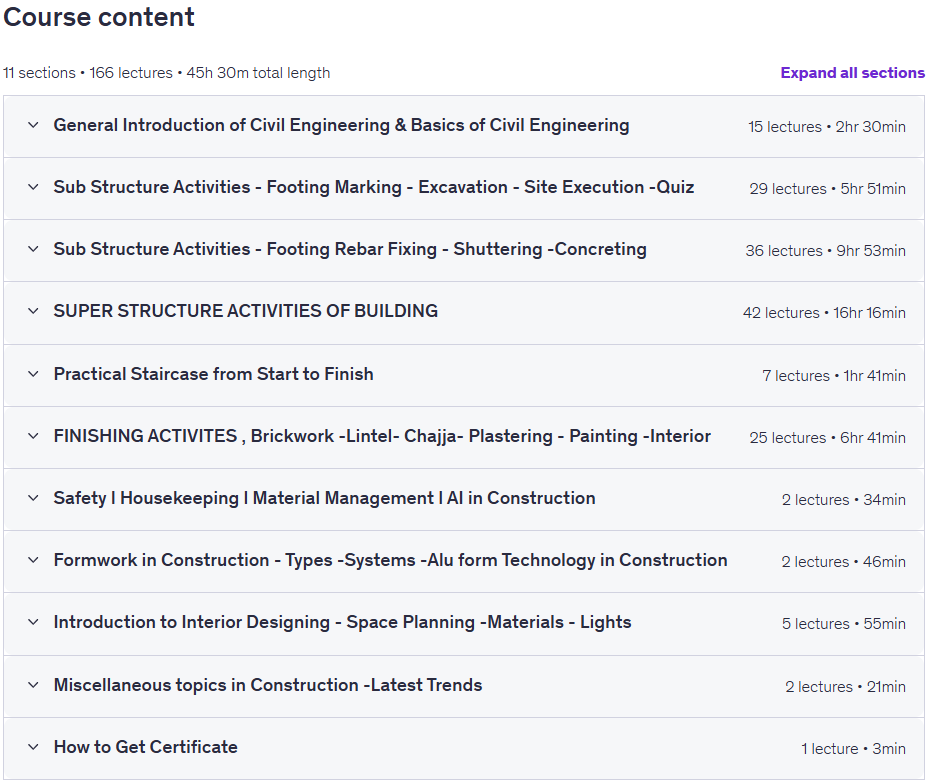This screenshot has height=782, width=927.
Task: Click the "5 lectures • 55min" label
Action: 844,624
